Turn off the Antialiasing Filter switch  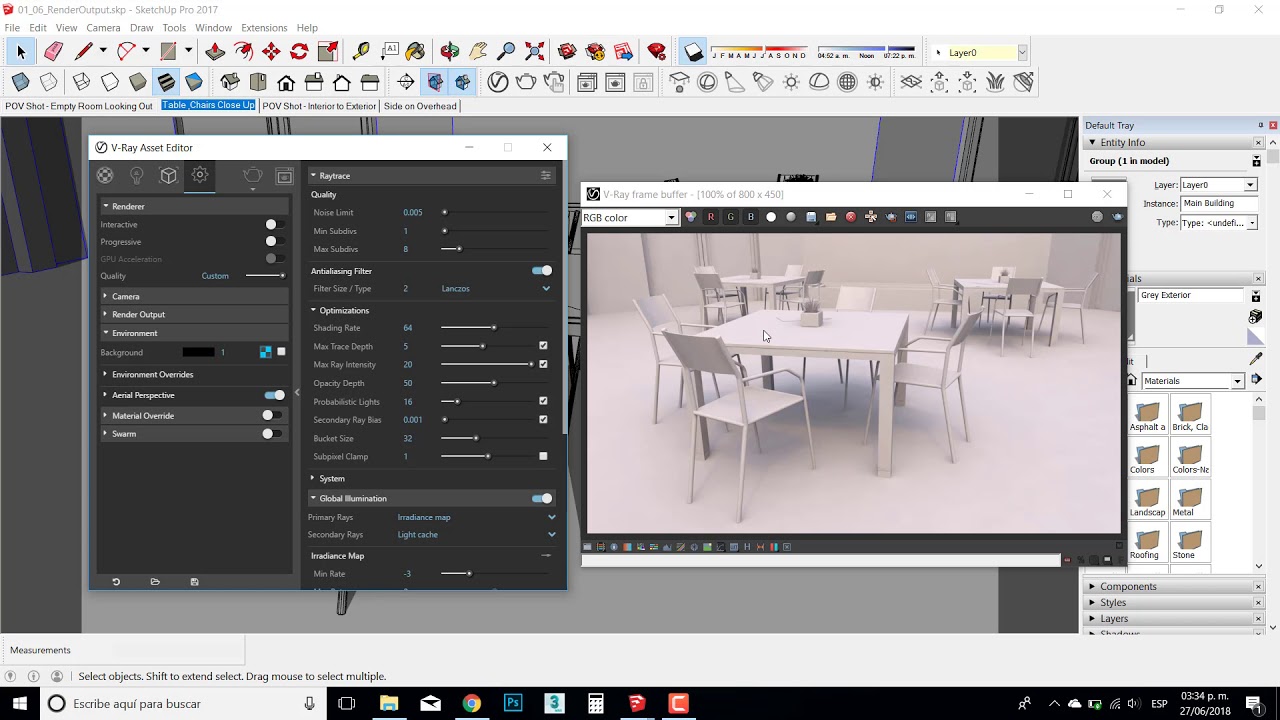pos(541,271)
